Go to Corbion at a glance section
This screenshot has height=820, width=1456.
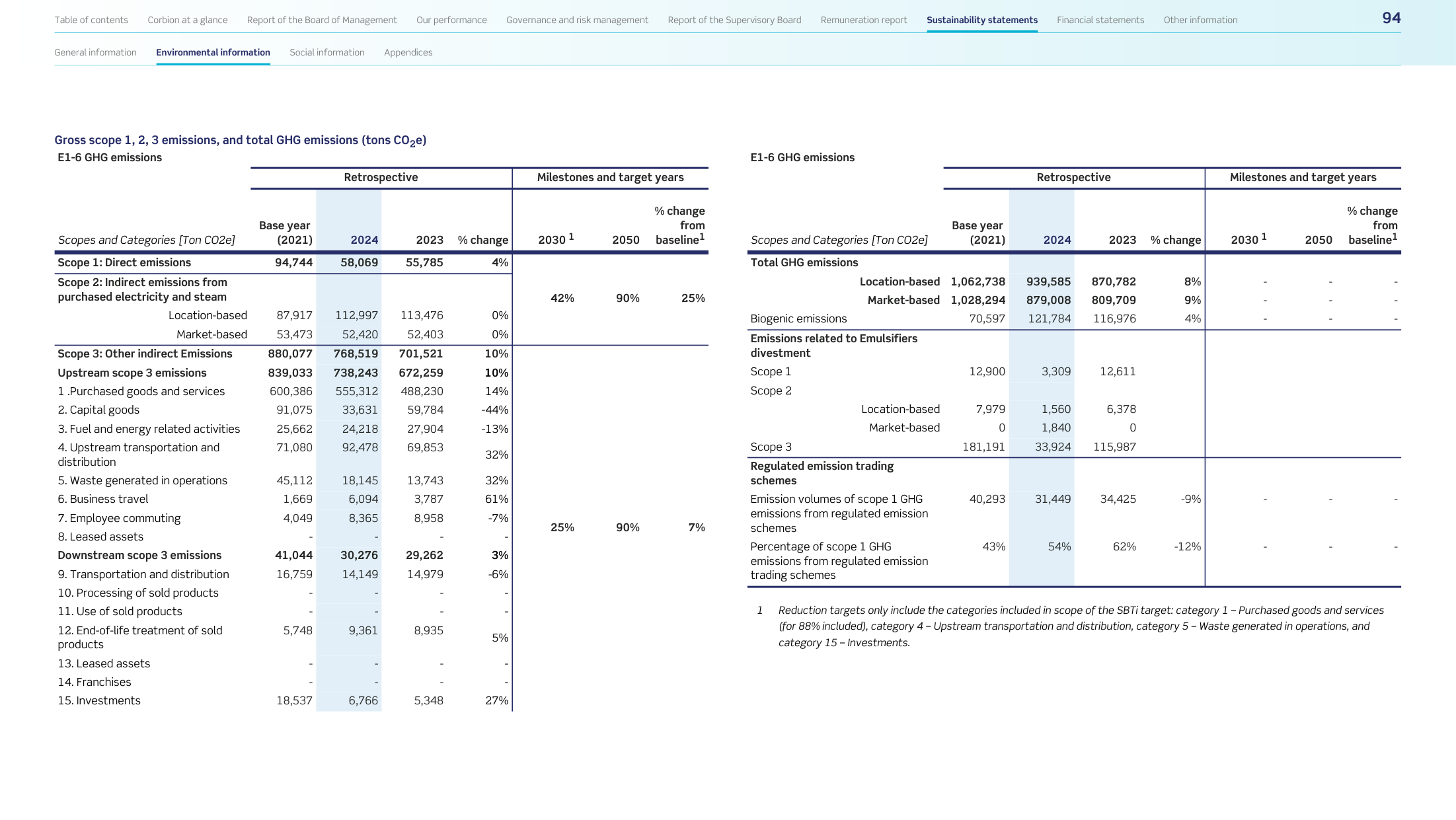[188, 20]
